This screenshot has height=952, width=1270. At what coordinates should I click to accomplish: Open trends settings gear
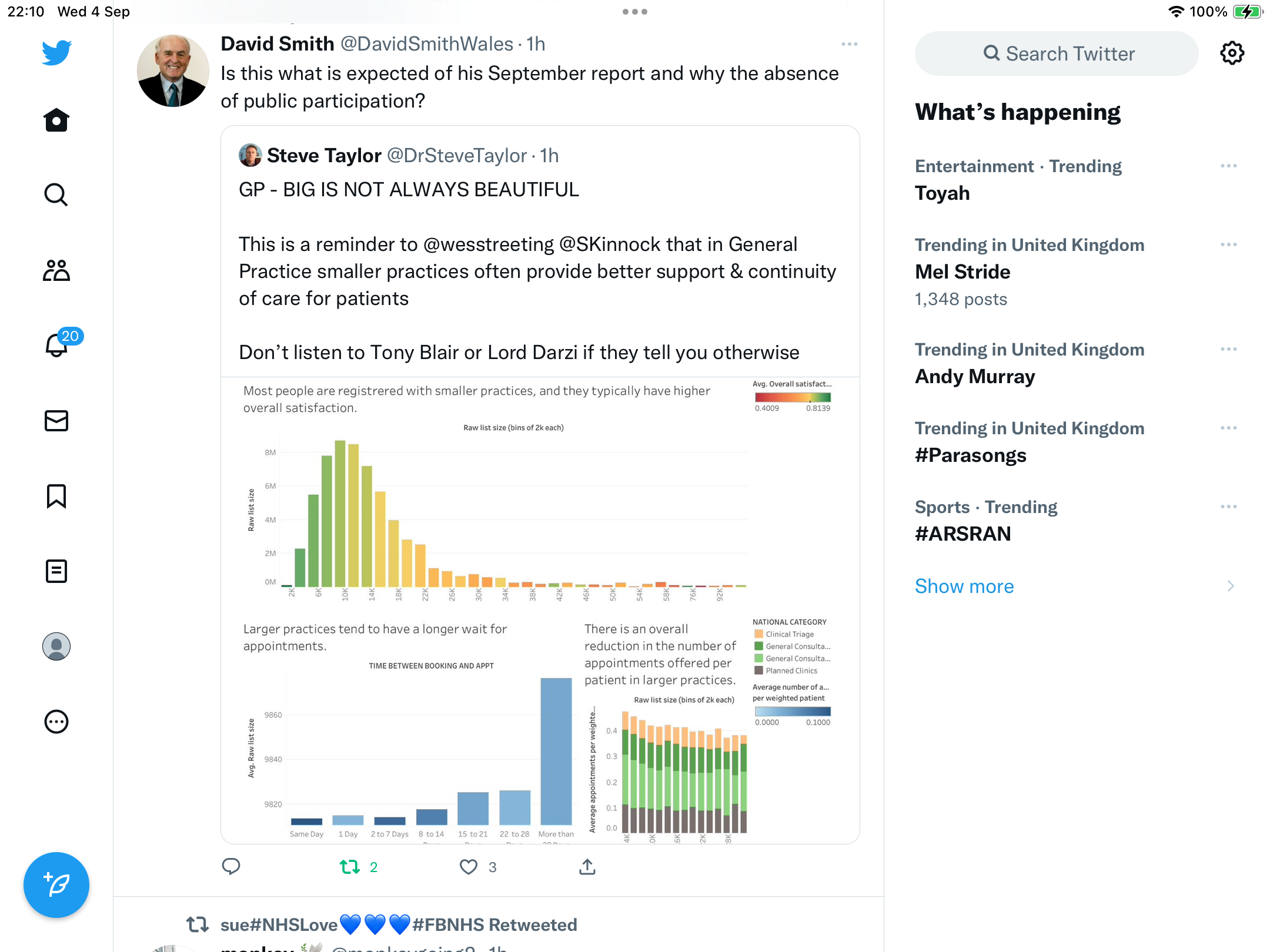coord(1232,53)
